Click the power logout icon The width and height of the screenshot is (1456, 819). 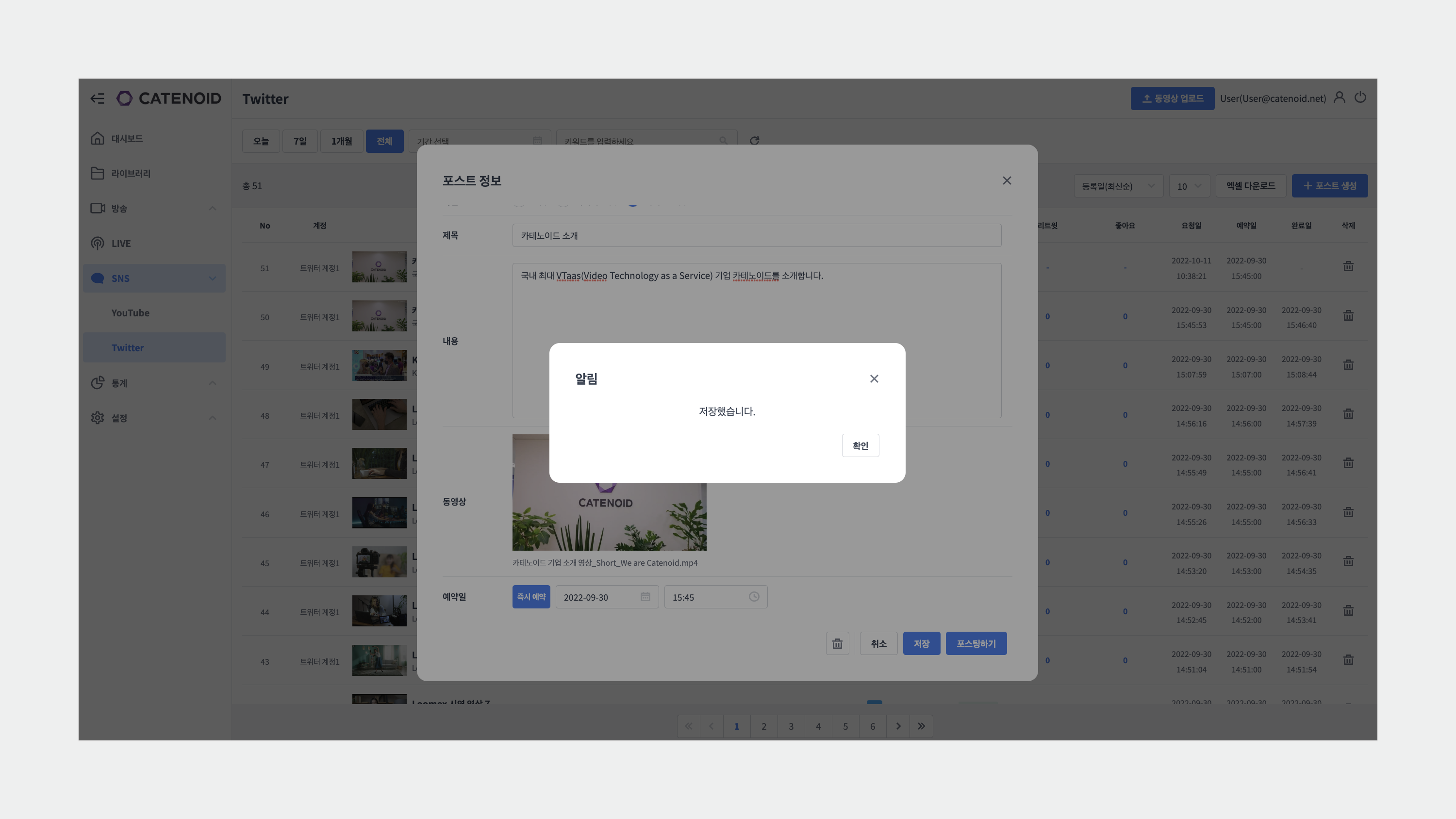[x=1360, y=98]
